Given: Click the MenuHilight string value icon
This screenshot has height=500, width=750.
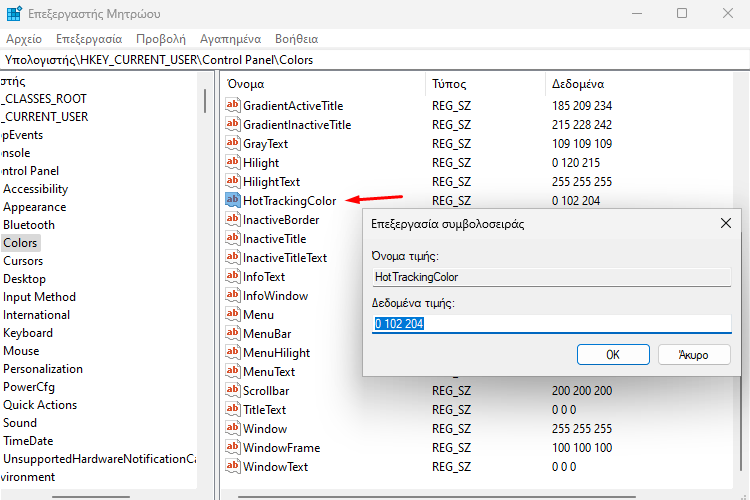Looking at the screenshot, I should pyautogui.click(x=232, y=352).
